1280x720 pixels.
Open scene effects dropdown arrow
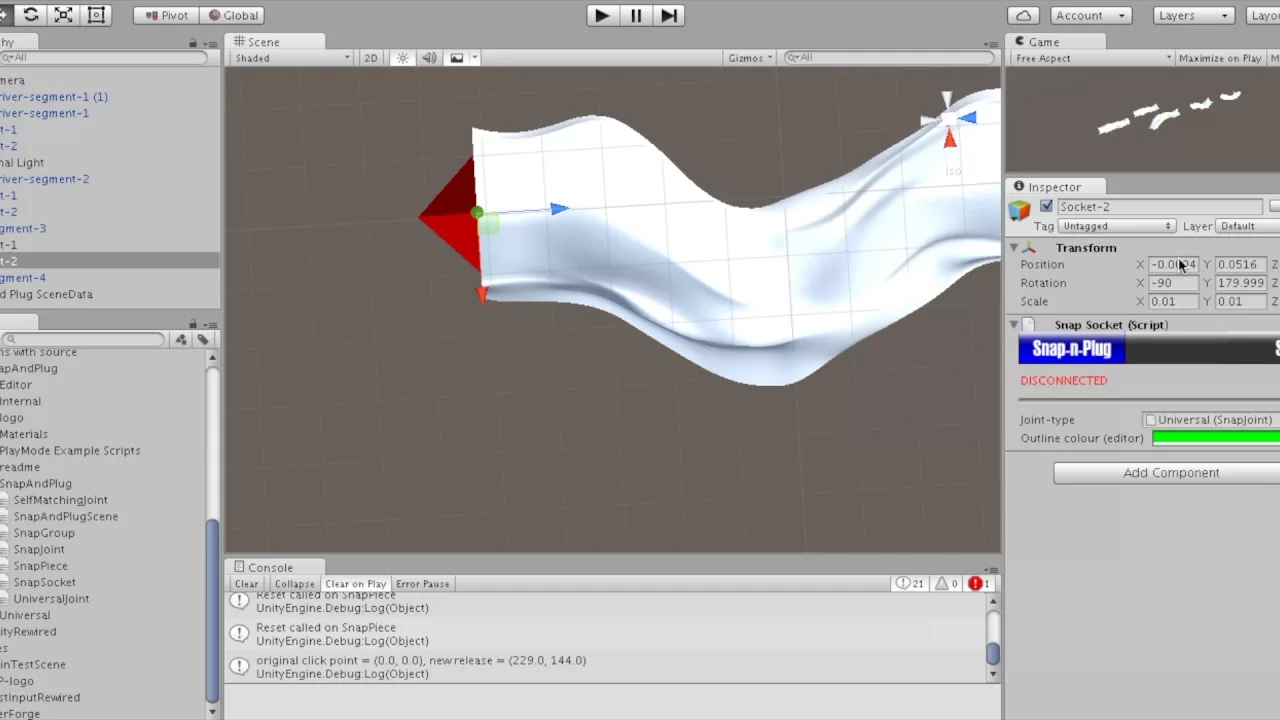[475, 58]
